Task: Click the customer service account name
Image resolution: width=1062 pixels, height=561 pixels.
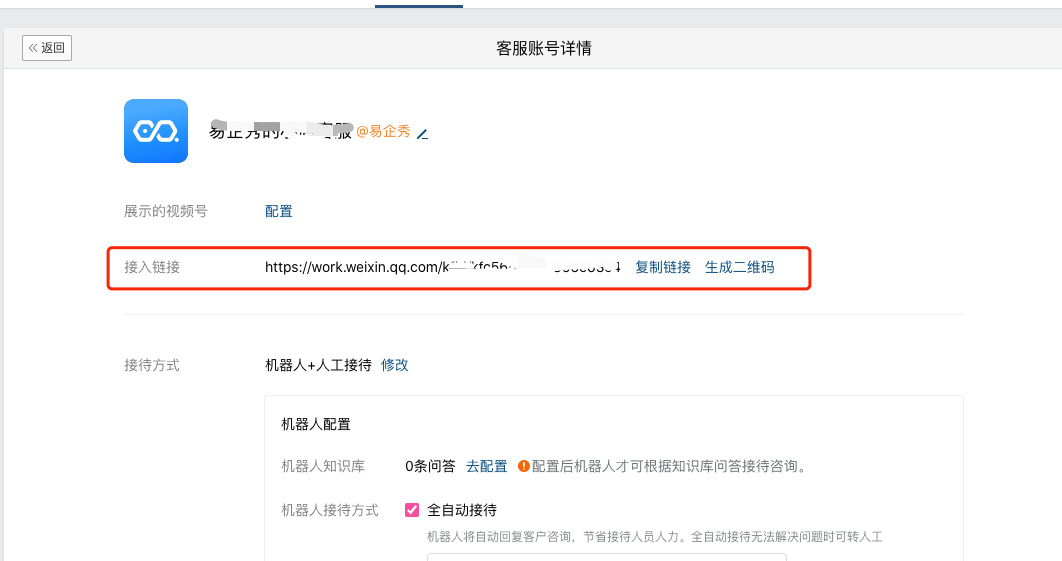Action: [x=280, y=132]
